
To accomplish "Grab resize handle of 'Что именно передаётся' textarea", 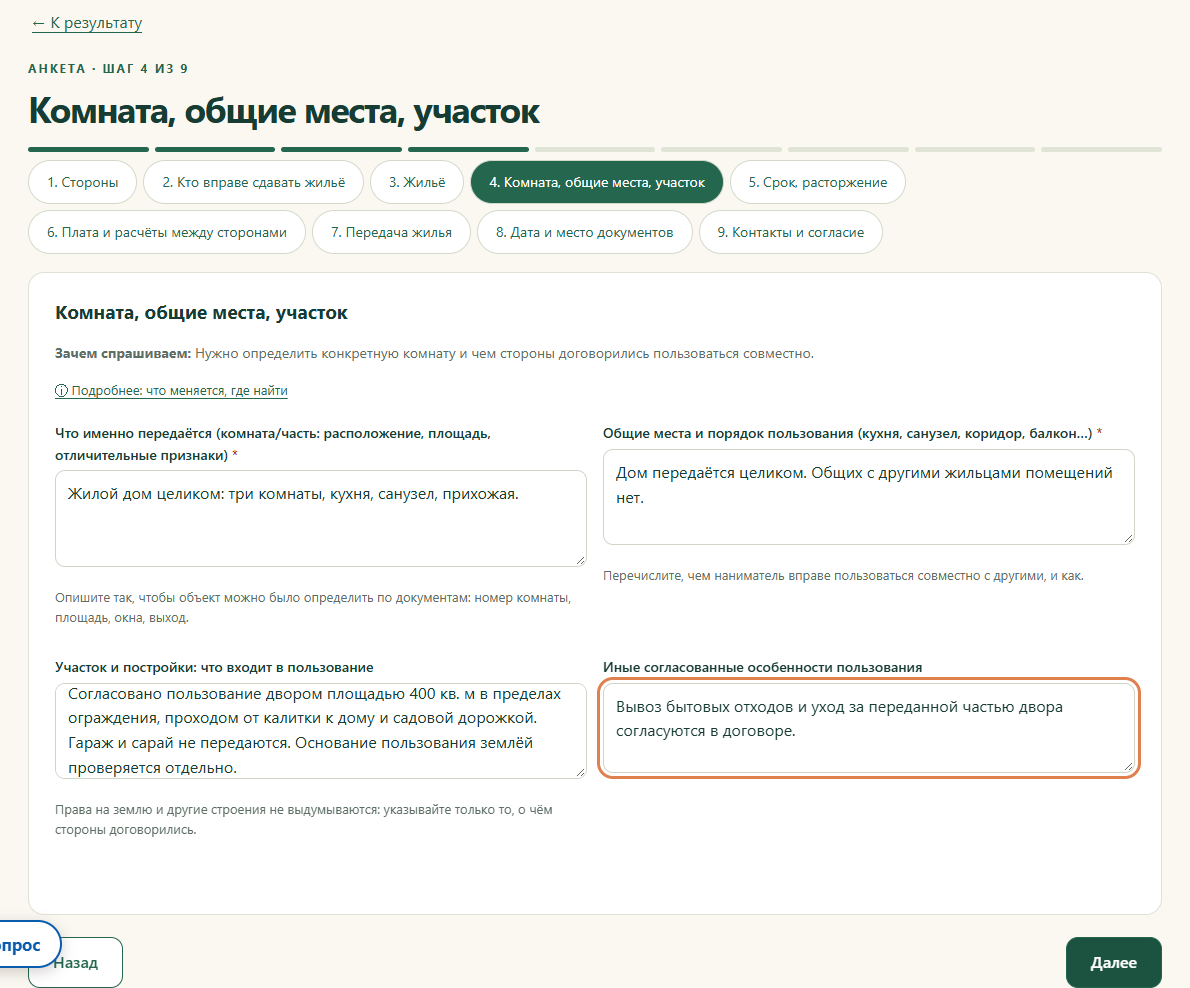I will click(x=581, y=560).
